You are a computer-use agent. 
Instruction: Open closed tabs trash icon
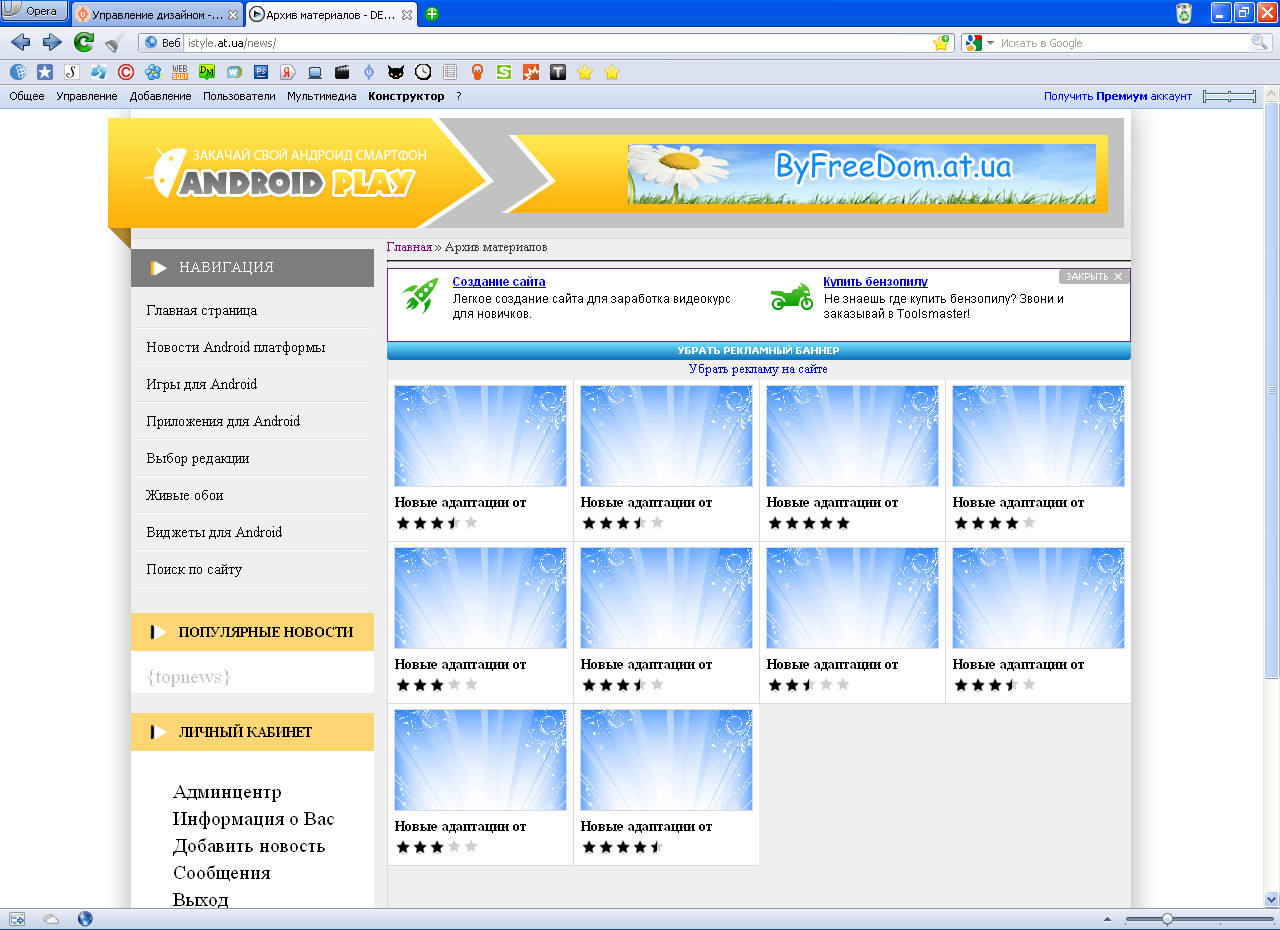click(1184, 13)
